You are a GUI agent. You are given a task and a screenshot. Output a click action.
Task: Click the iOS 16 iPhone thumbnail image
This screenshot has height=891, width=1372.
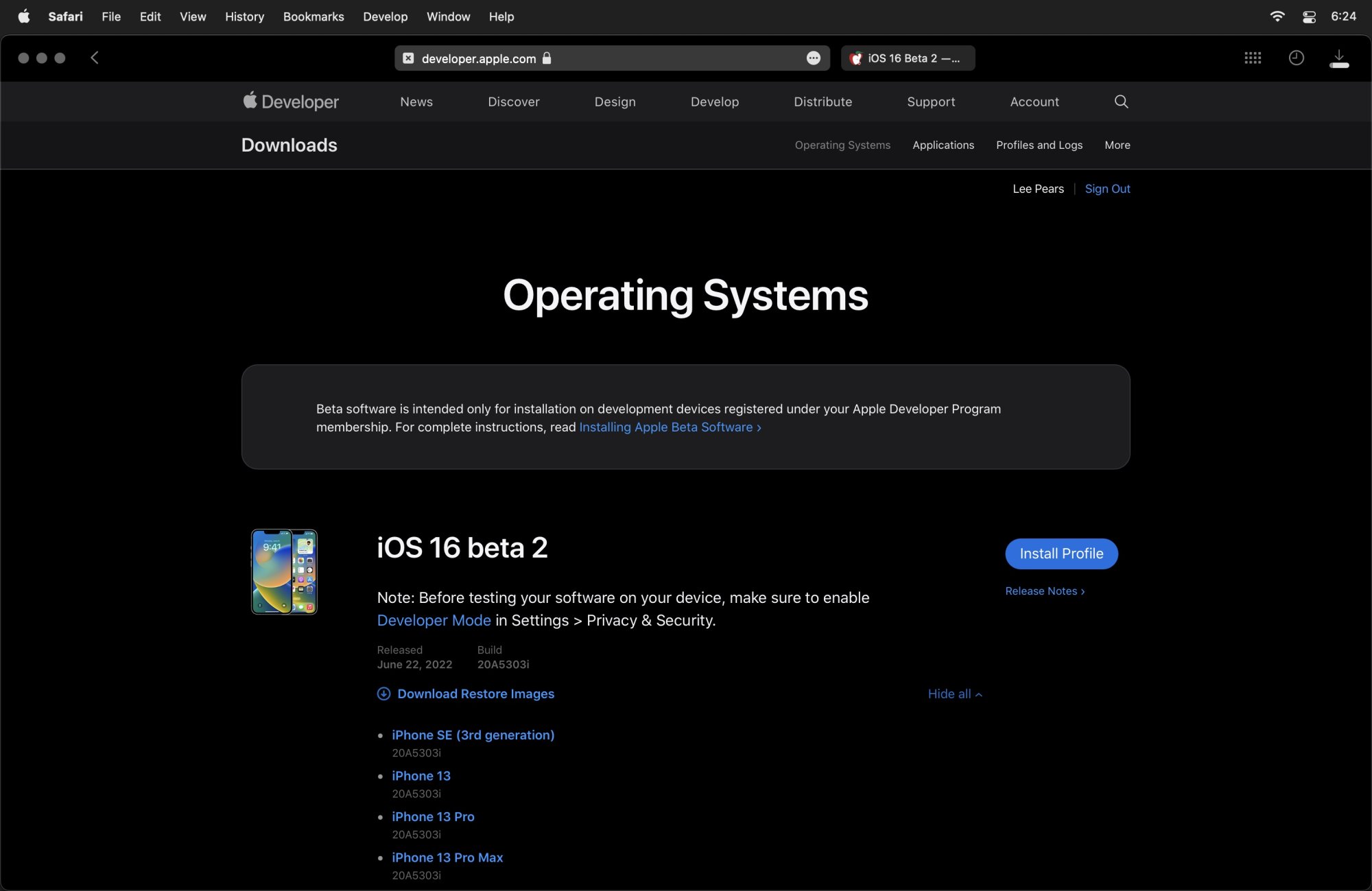(x=284, y=571)
